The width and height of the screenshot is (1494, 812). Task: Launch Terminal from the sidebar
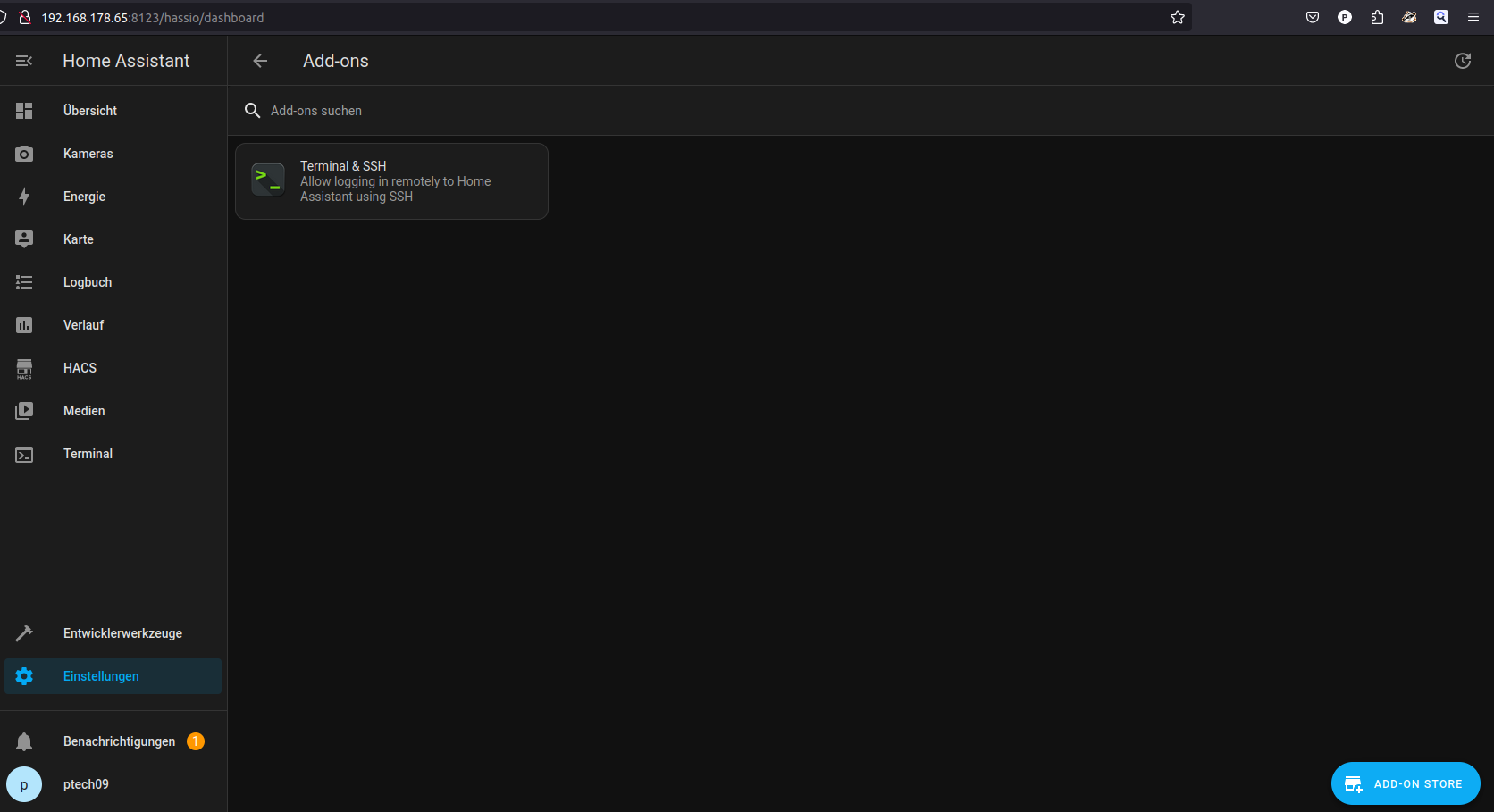[x=88, y=454]
